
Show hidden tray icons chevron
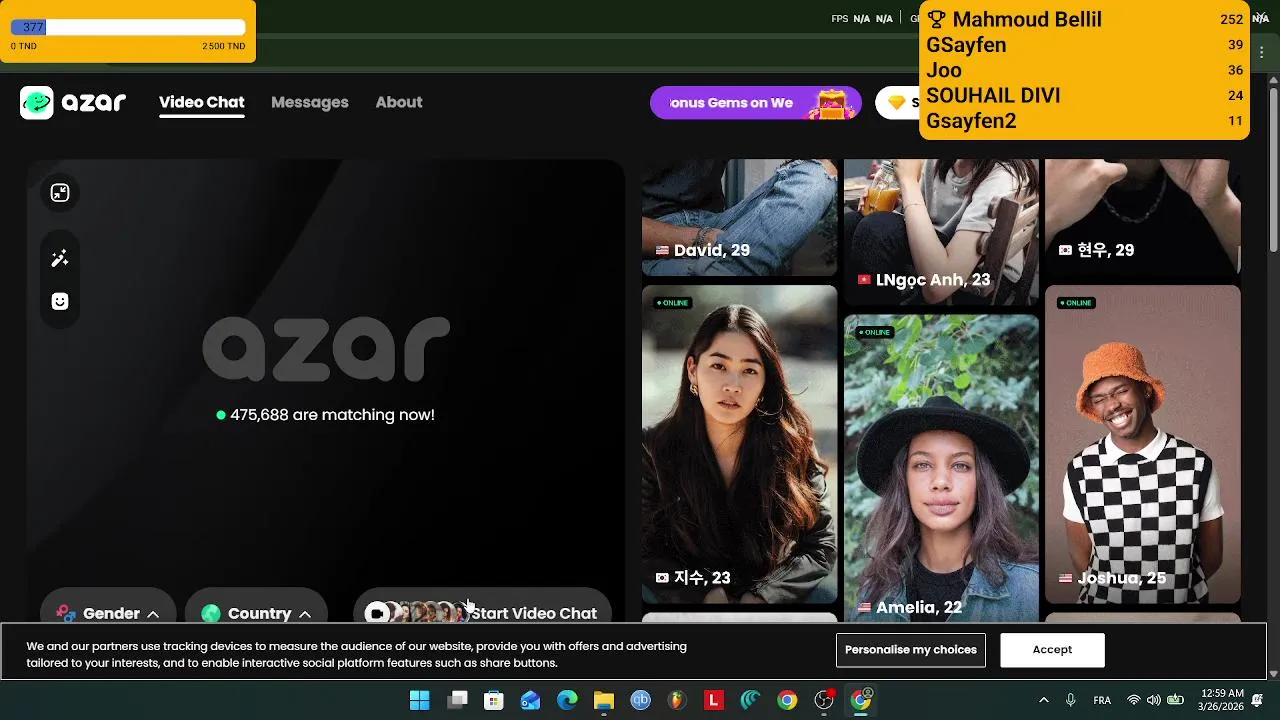pos(1044,700)
